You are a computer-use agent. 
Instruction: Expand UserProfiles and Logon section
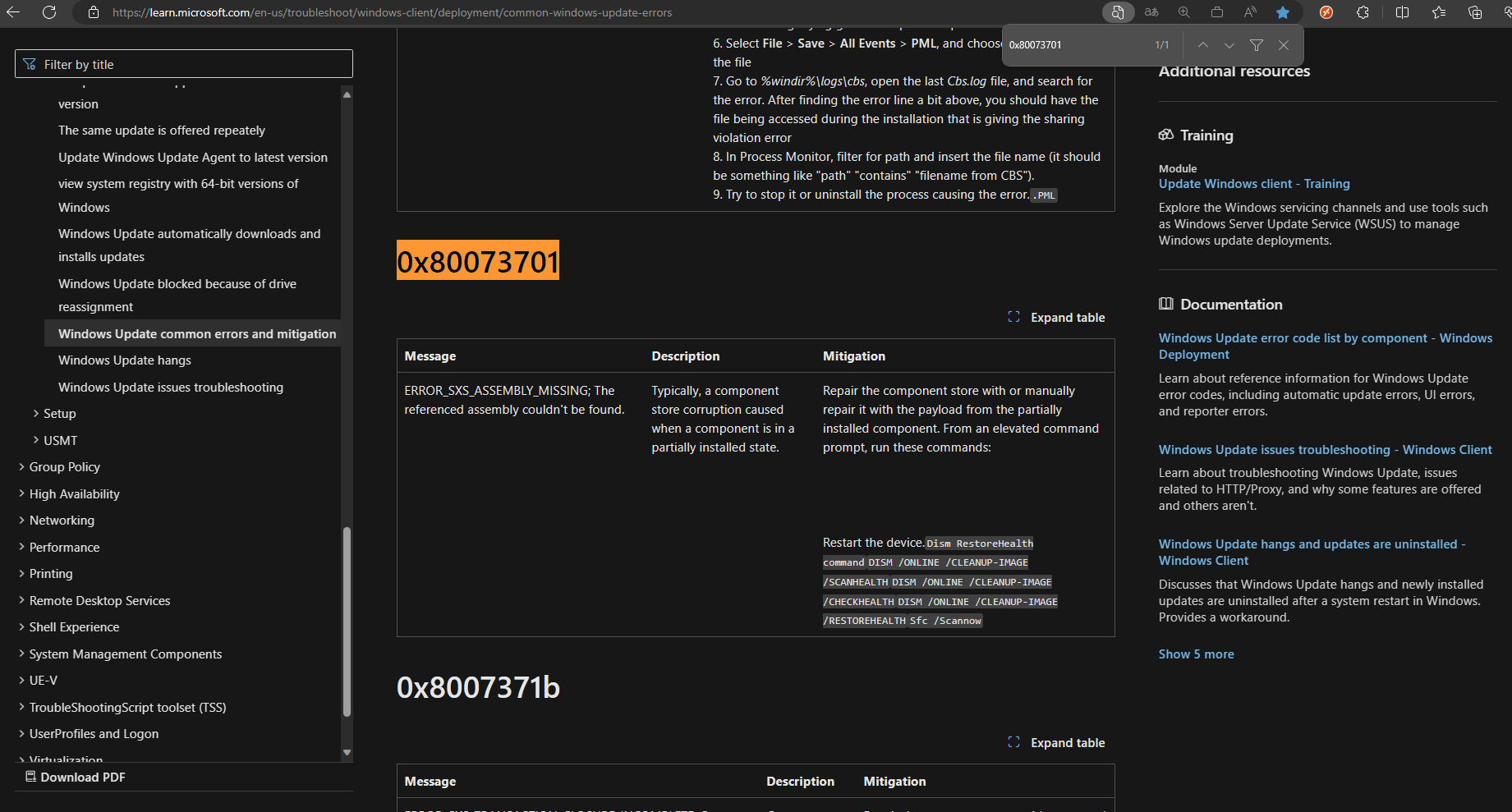click(89, 734)
